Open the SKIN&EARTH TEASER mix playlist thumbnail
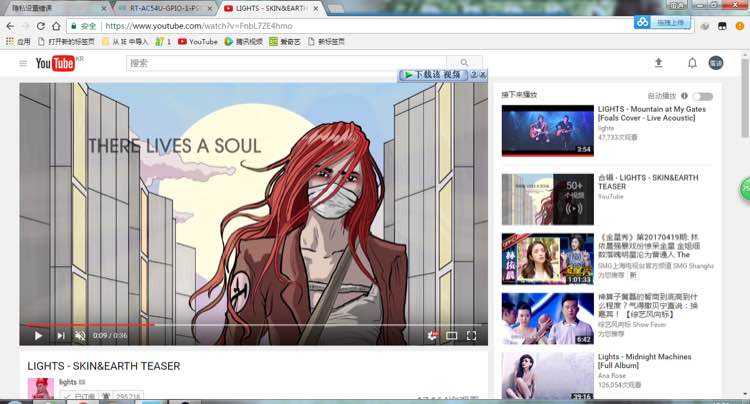Image resolution: width=750 pixels, height=404 pixels. pos(548,199)
